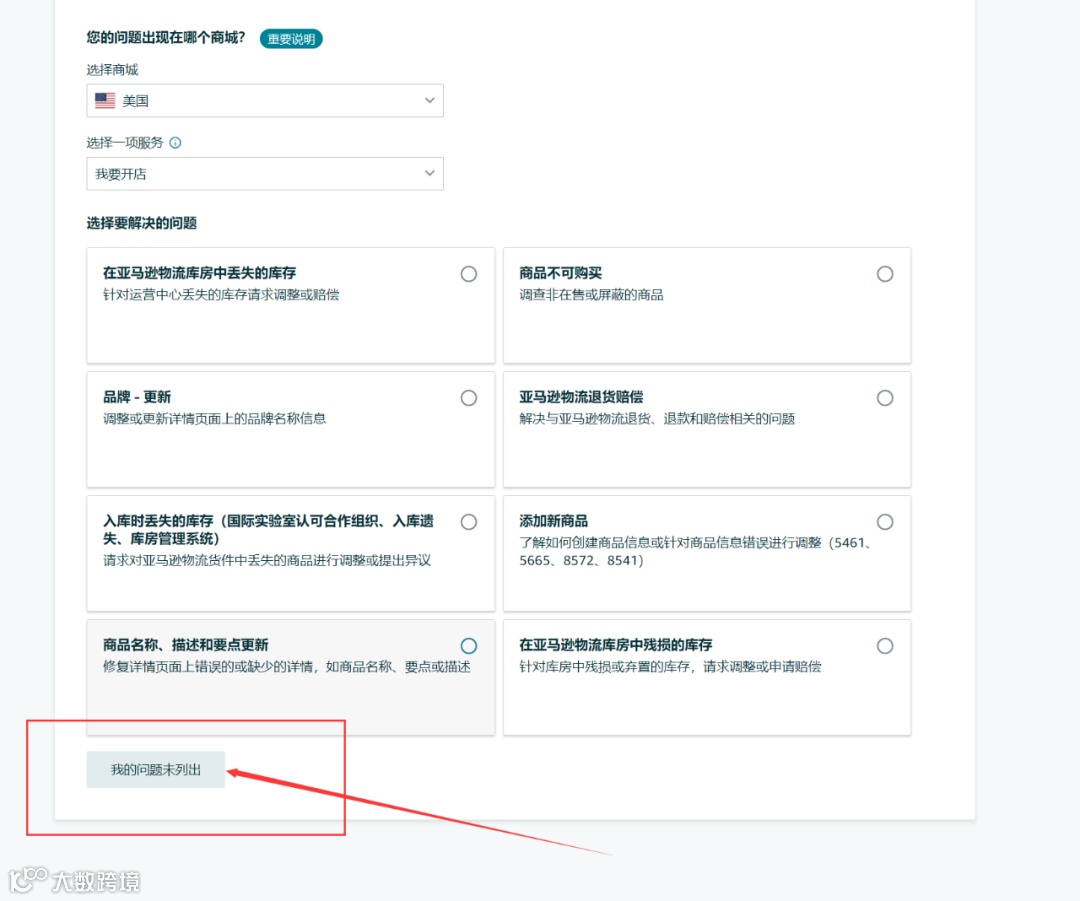
Task: Click the US flag icon in marketplace selector
Action: [106, 100]
